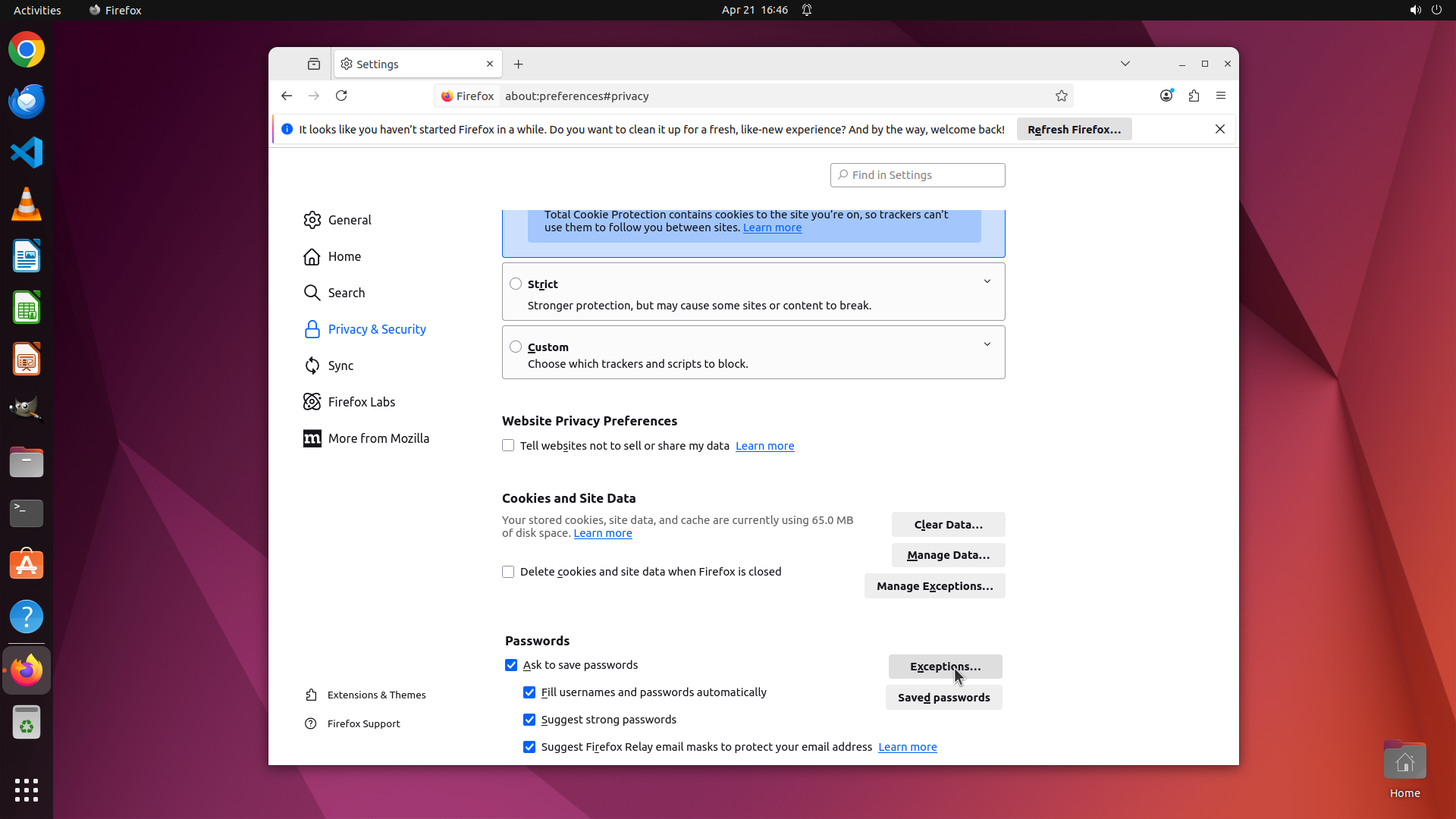
Task: Launch Thunderbird from the dock
Action: [x=27, y=102]
